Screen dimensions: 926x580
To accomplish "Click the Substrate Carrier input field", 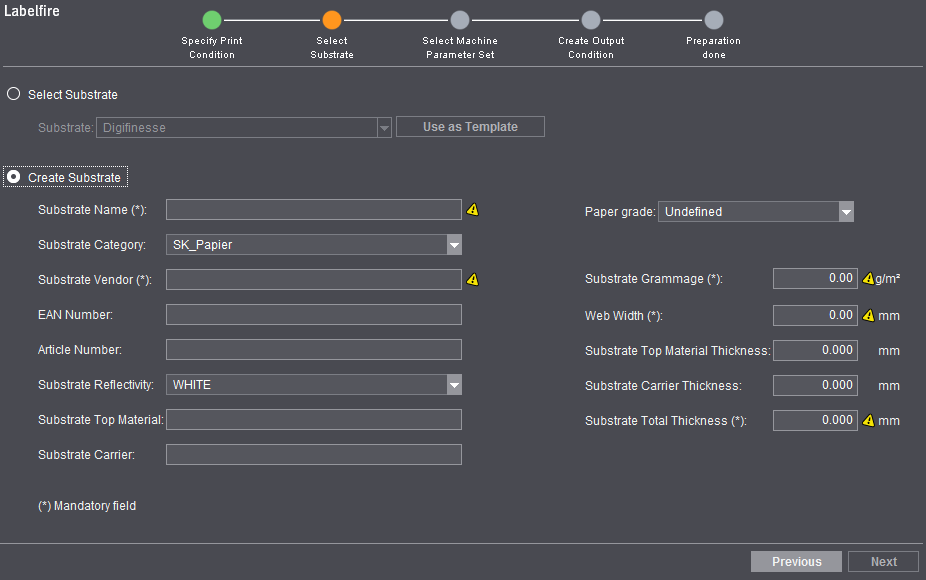I will (314, 455).
